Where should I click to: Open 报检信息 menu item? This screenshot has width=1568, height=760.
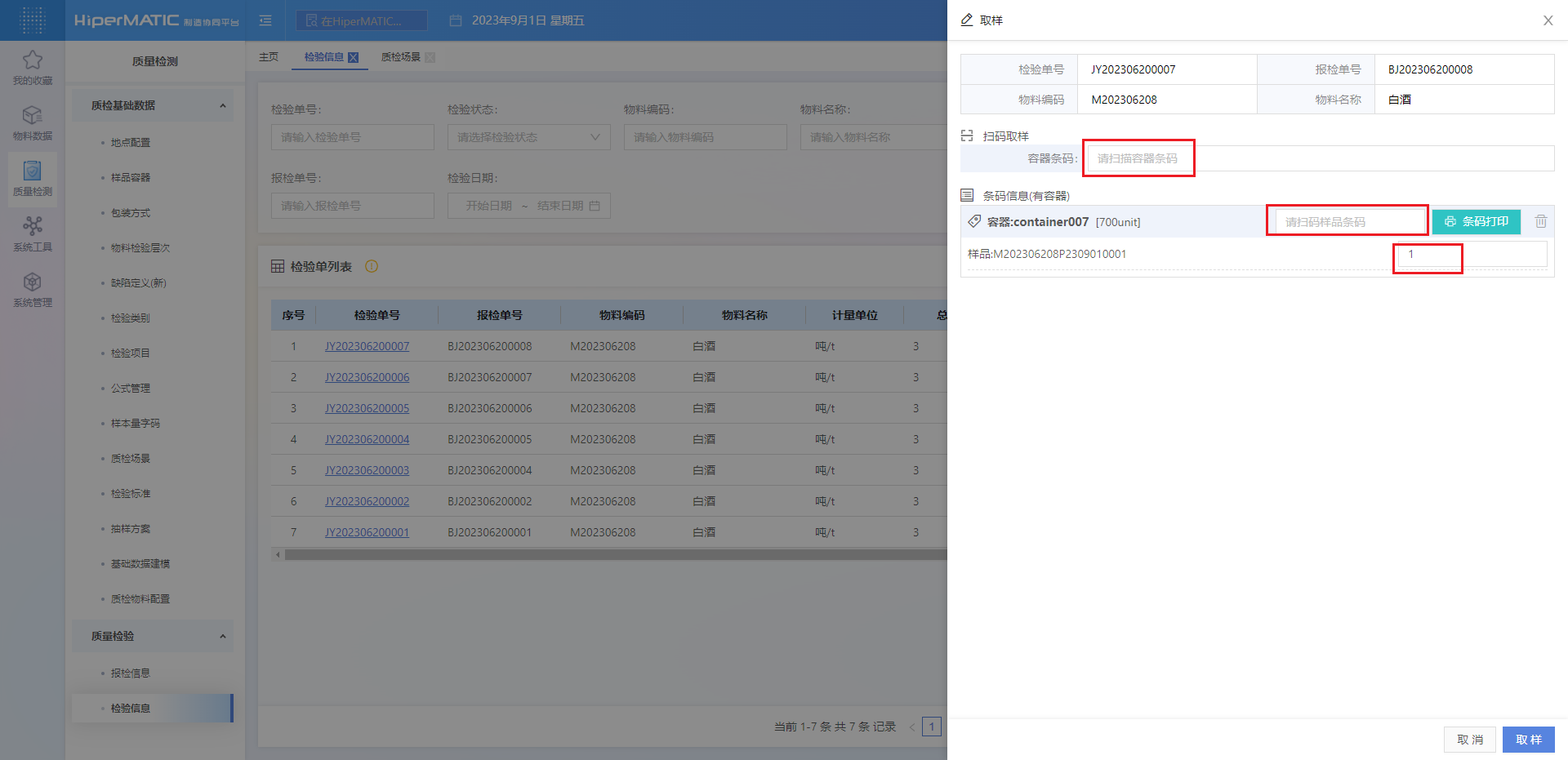coord(131,673)
